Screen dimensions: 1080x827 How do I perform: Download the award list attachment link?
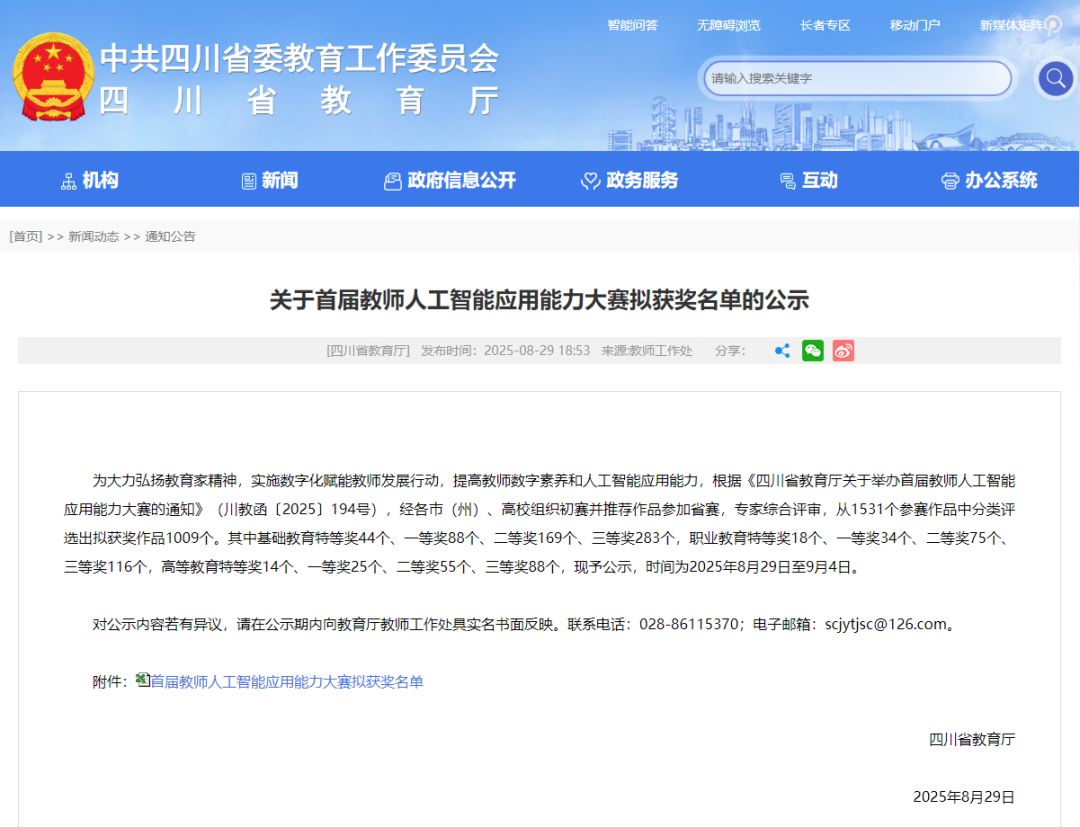(x=285, y=681)
